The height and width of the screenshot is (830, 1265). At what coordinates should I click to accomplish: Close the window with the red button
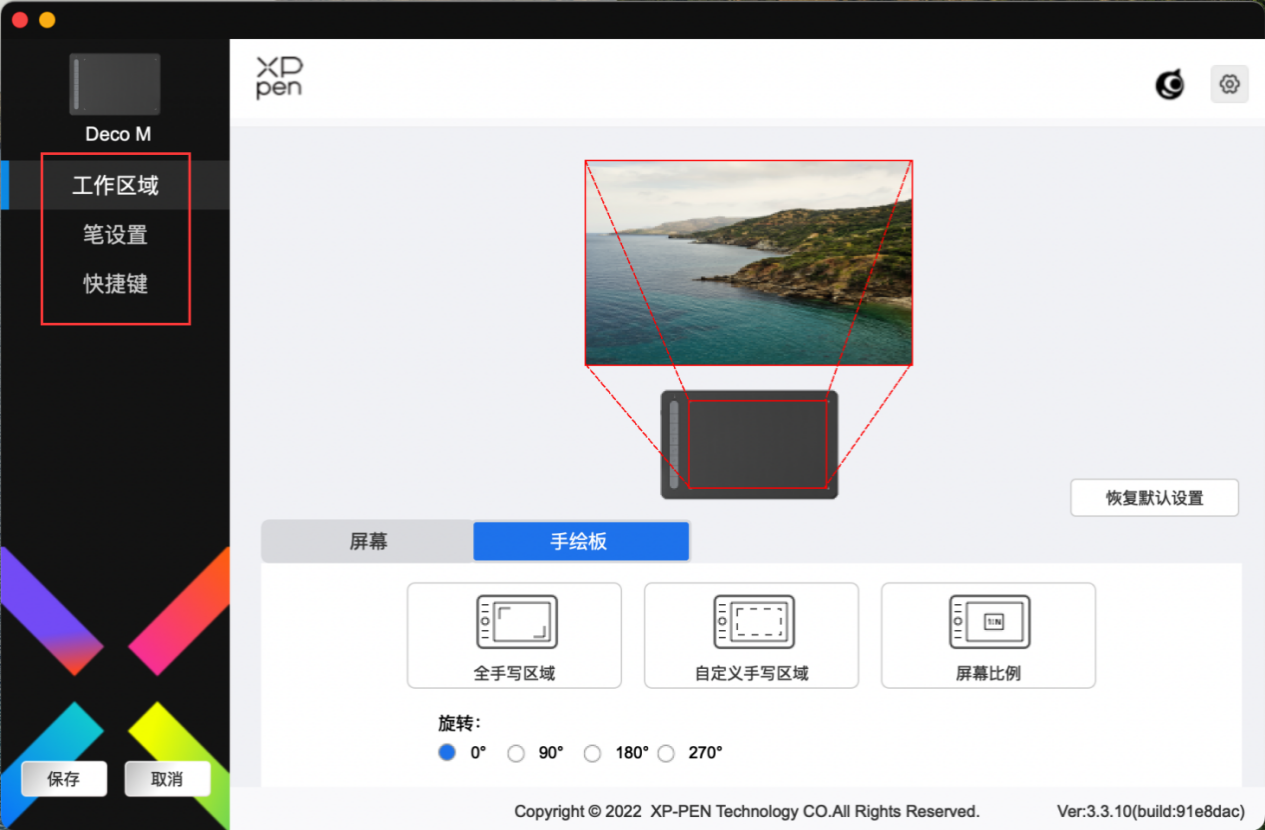[x=20, y=20]
